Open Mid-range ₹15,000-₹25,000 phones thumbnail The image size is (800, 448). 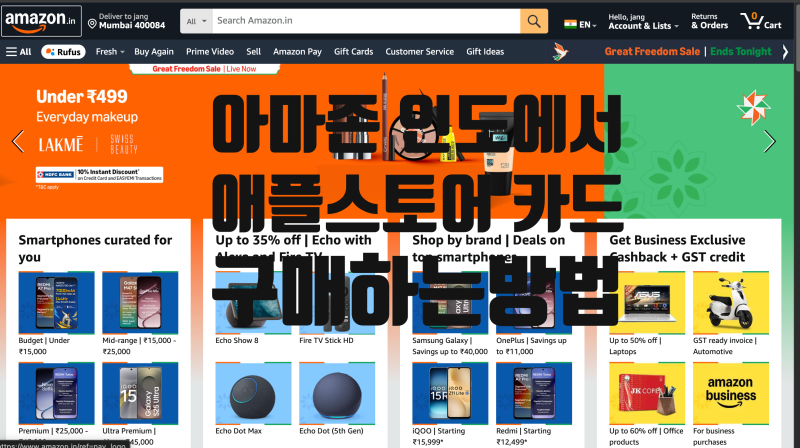(140, 303)
